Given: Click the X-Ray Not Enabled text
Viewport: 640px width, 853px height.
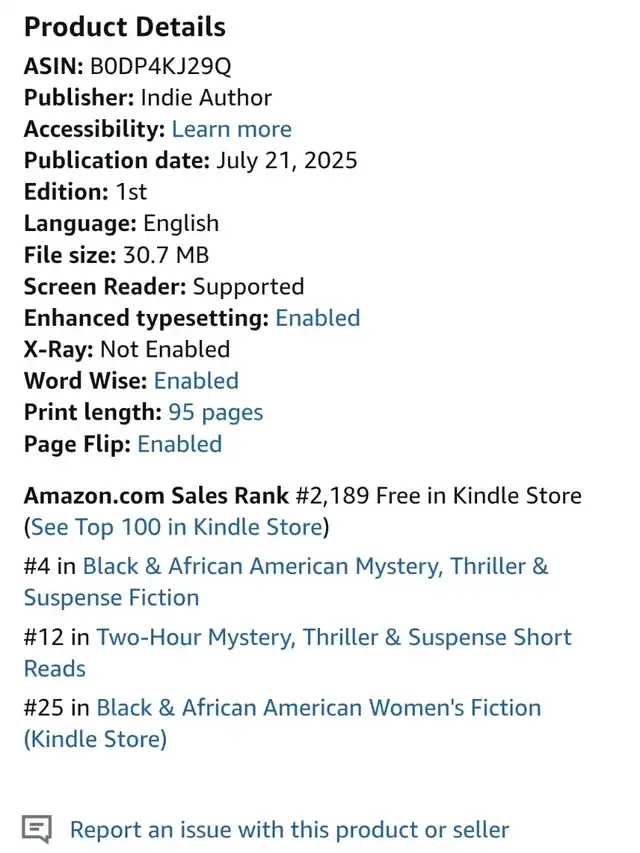Looking at the screenshot, I should click(127, 349).
